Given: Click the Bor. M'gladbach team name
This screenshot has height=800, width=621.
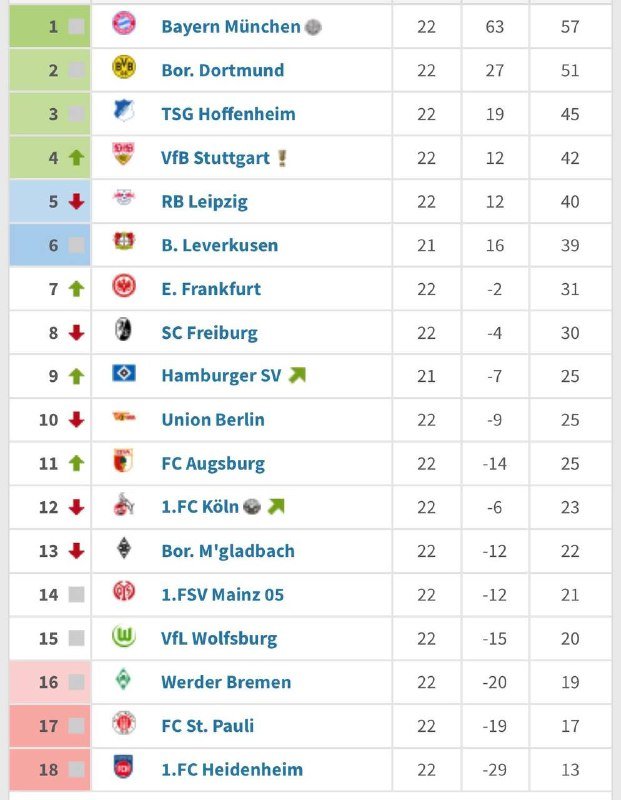Looking at the screenshot, I should (228, 551).
